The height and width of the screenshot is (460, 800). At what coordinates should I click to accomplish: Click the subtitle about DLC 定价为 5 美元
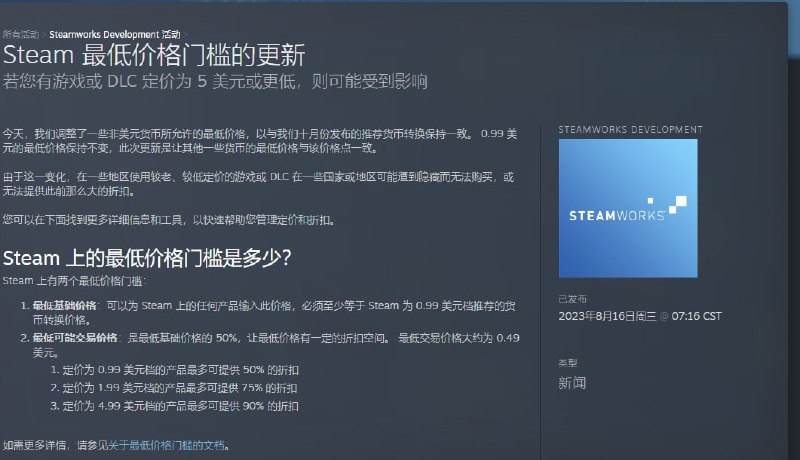pyautogui.click(x=215, y=81)
